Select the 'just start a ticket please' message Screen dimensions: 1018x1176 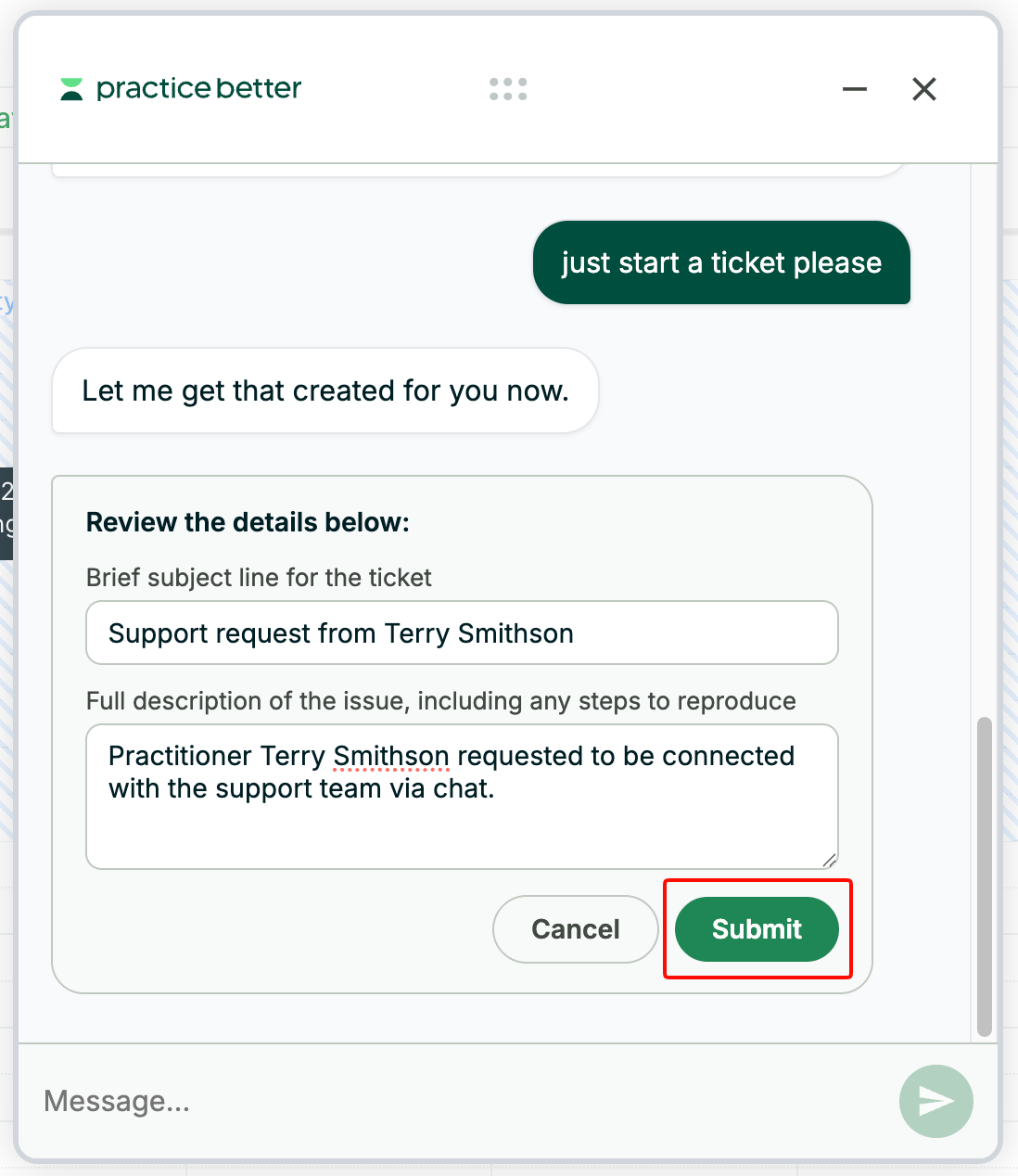click(721, 262)
